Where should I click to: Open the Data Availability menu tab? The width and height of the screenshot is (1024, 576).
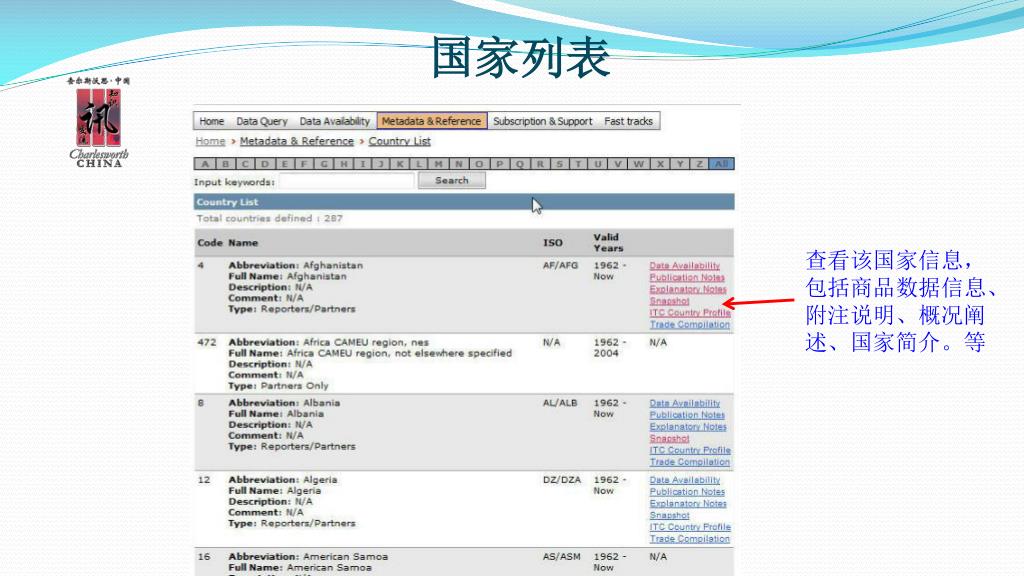334,121
